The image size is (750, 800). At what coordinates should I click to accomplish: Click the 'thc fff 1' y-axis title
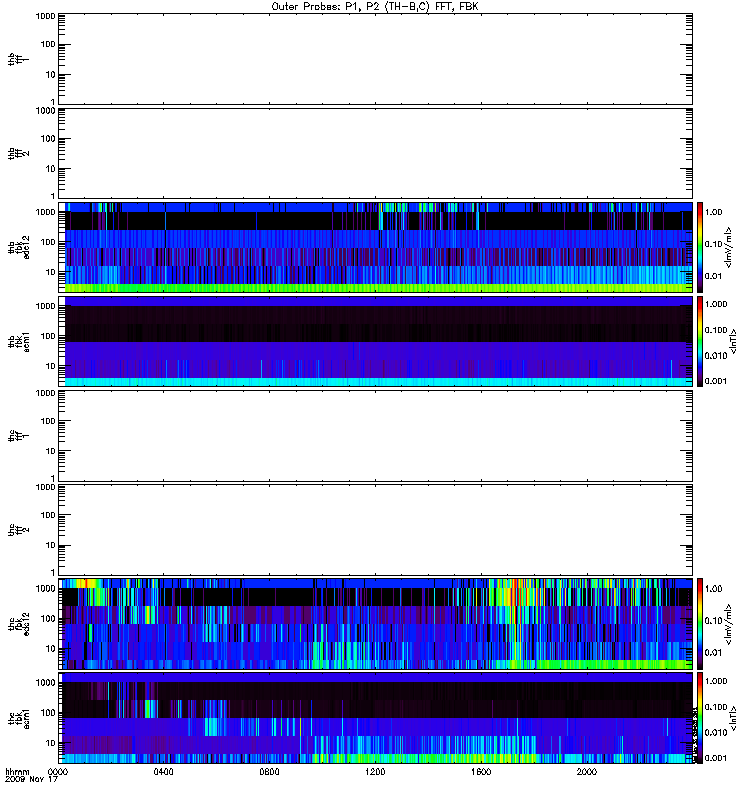pyautogui.click(x=19, y=436)
